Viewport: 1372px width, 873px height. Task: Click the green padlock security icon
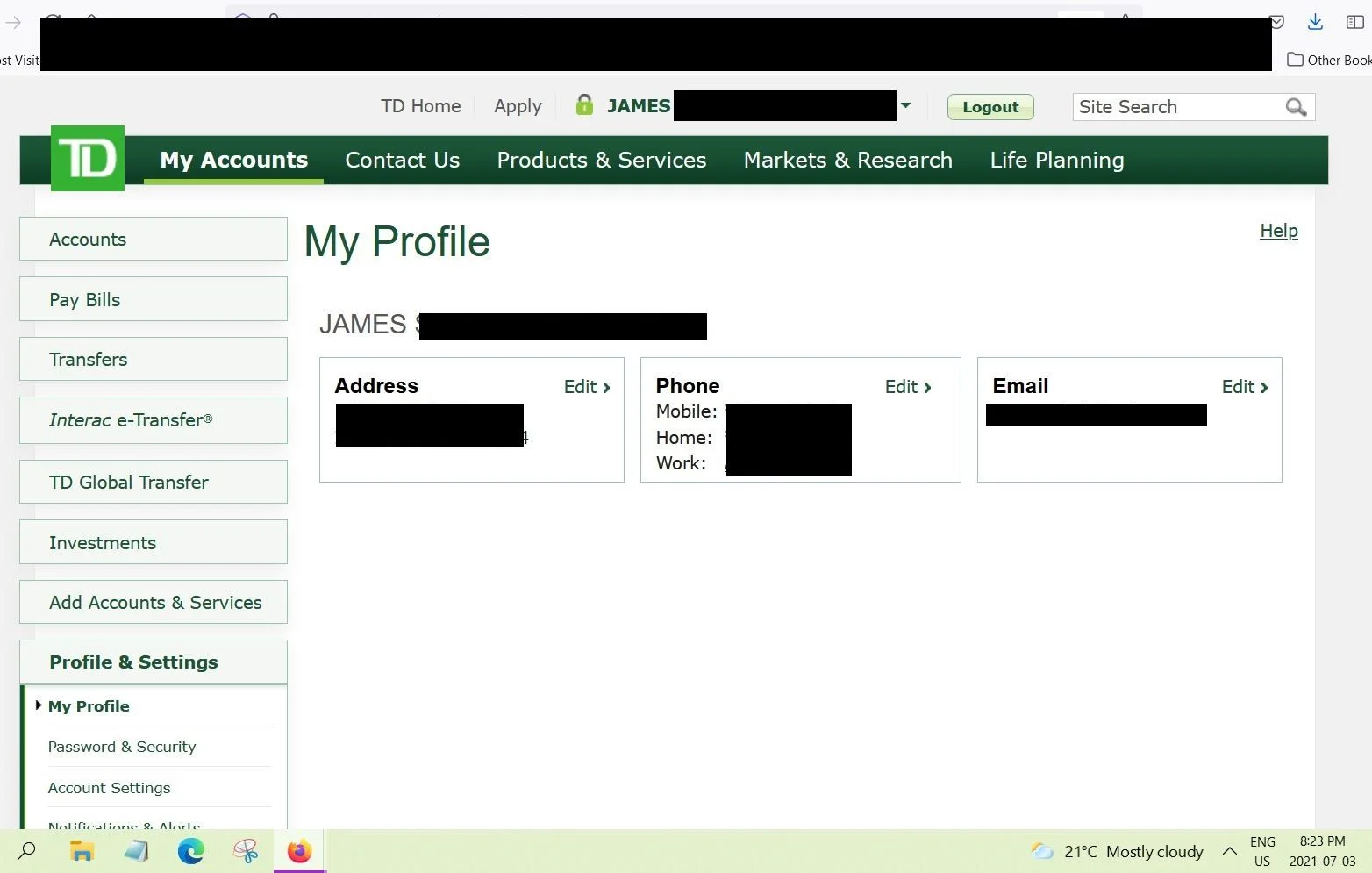click(x=584, y=105)
